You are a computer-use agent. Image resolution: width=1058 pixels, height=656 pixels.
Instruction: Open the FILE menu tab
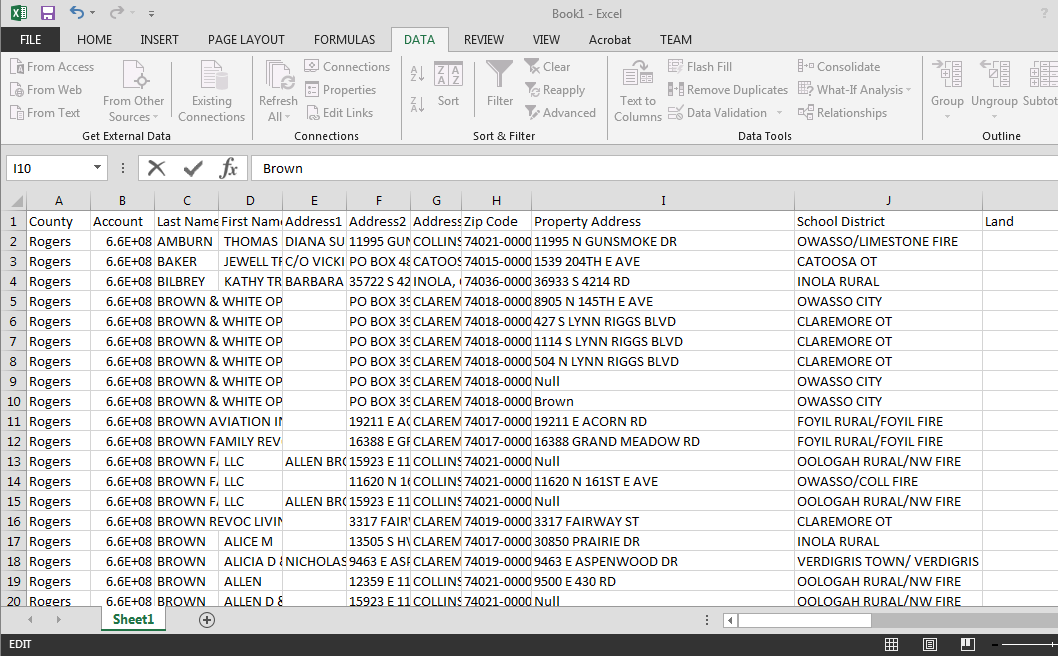(x=30, y=40)
